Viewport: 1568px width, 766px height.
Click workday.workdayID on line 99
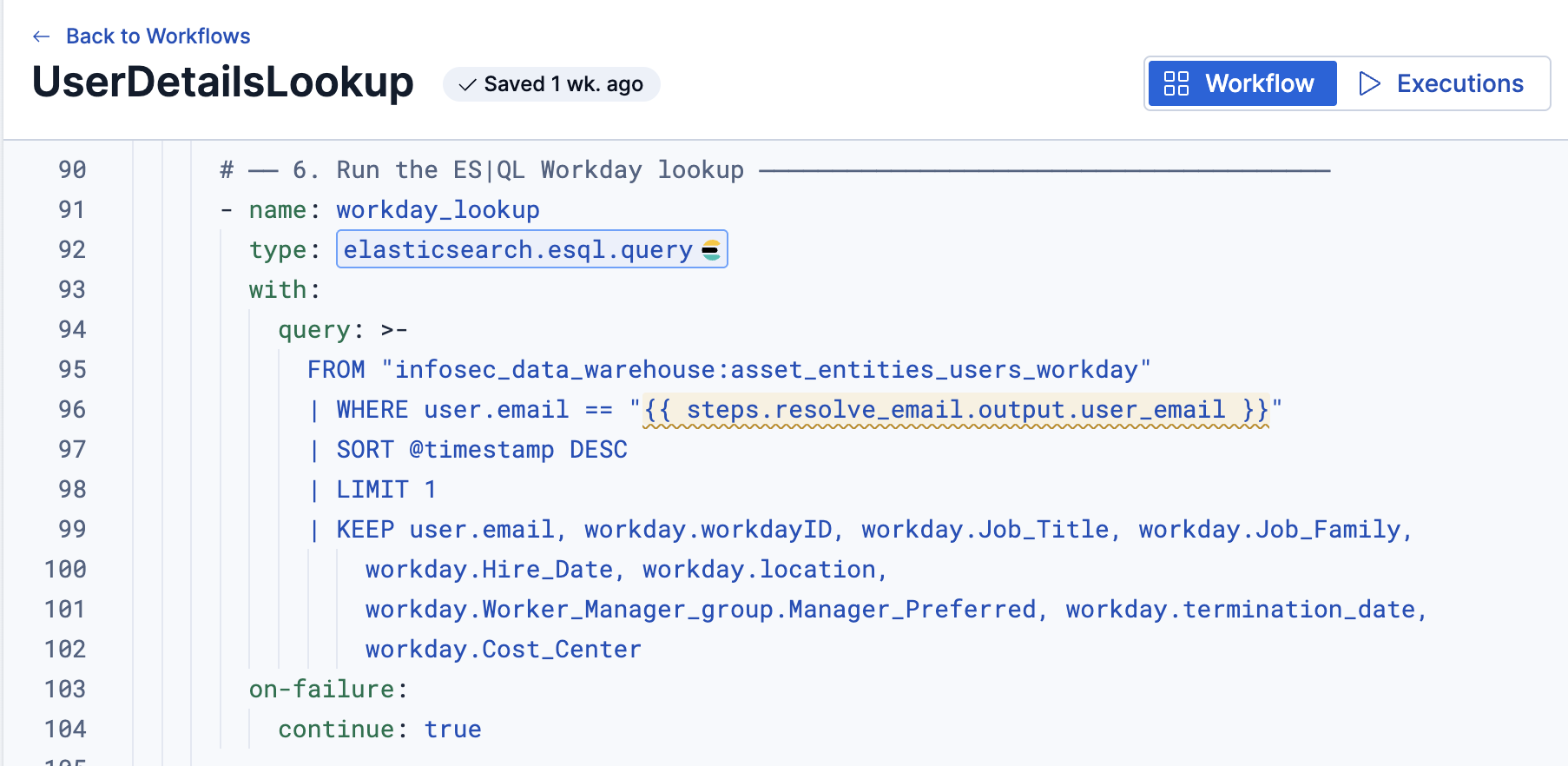(708, 530)
